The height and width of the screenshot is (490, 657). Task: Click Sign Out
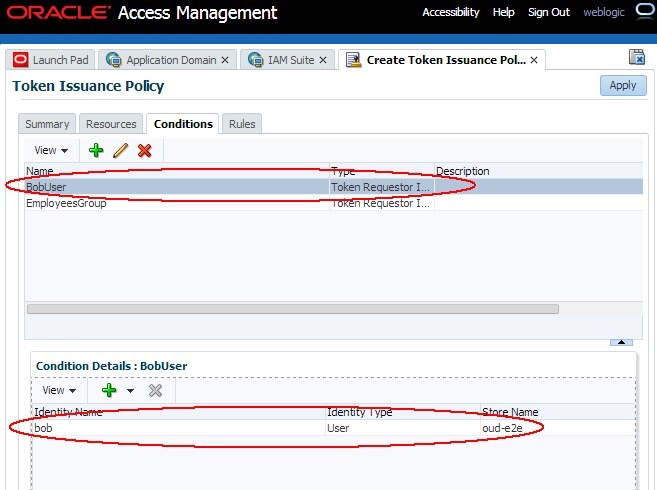(548, 12)
